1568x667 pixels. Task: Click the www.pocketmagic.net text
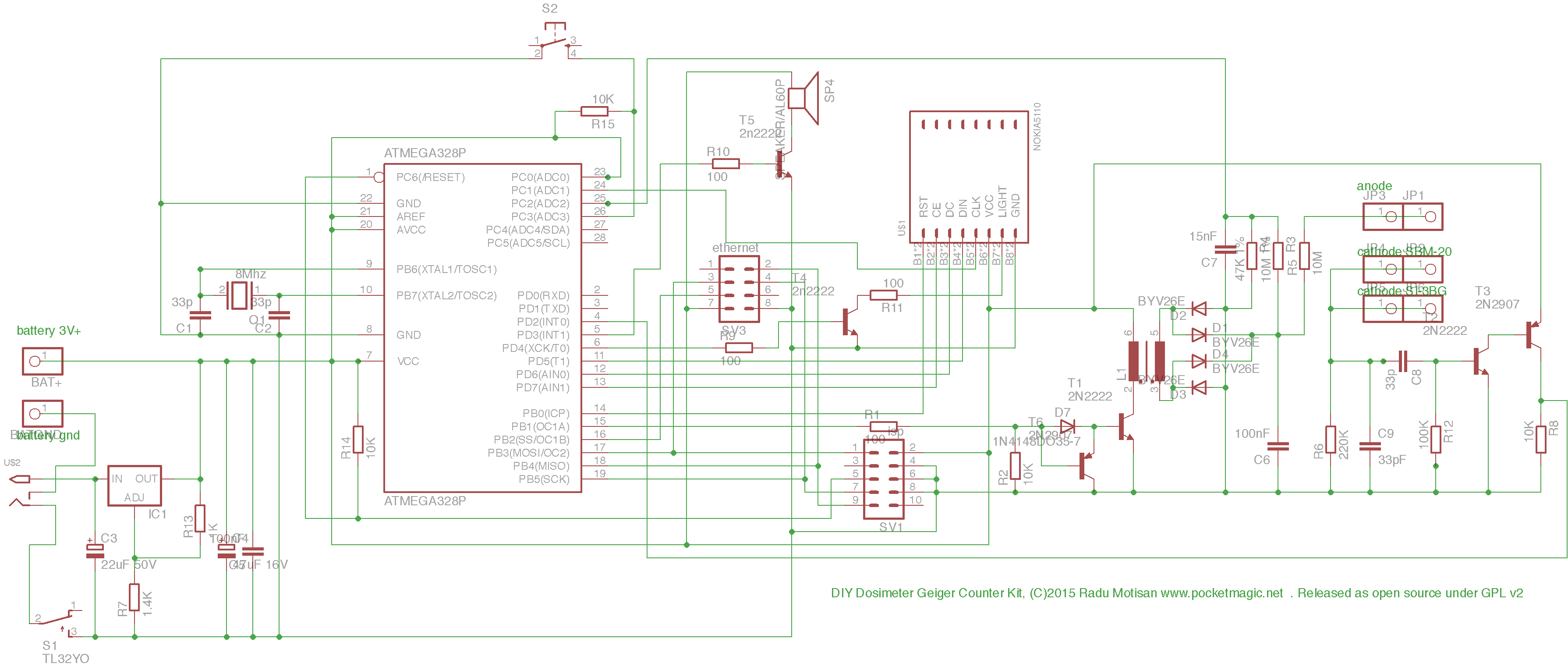coord(1221,593)
